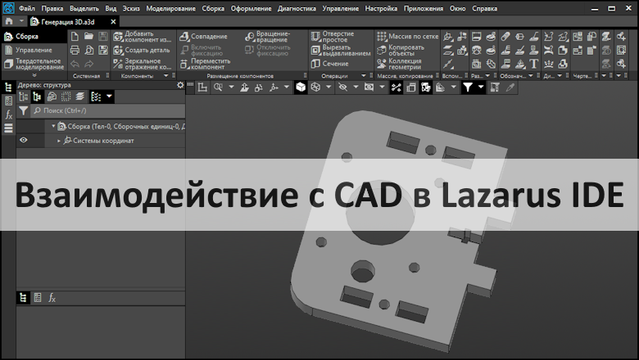Close the Генерация 3D.a3d document tab
Viewport: 639px width, 360px height.
(113, 22)
